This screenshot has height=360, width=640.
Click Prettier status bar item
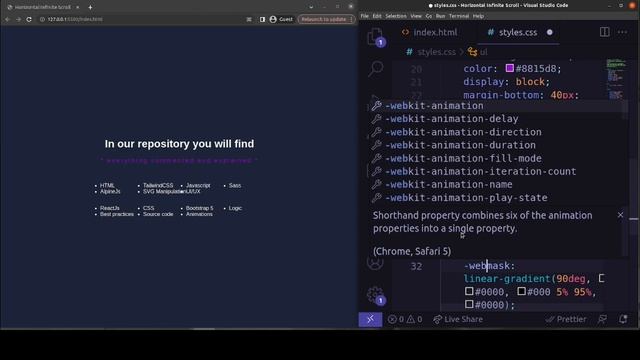click(x=566, y=319)
